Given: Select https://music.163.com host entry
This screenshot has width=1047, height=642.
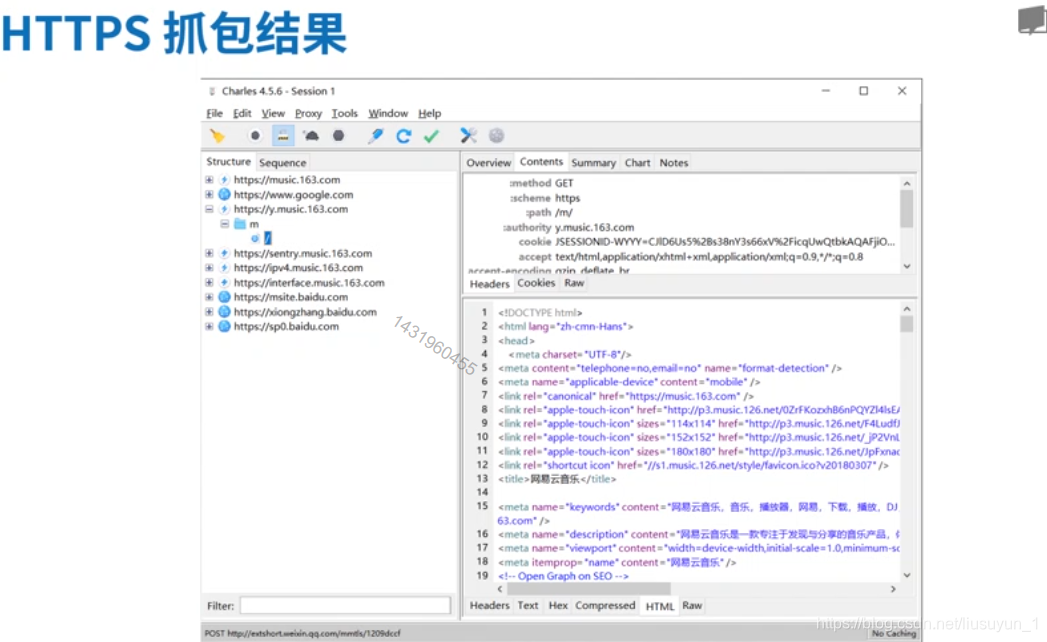Looking at the screenshot, I should (x=287, y=180).
